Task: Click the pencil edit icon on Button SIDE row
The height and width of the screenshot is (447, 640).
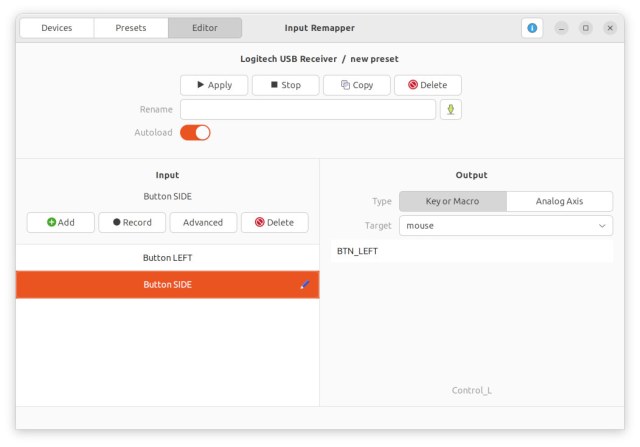Action: tap(304, 285)
